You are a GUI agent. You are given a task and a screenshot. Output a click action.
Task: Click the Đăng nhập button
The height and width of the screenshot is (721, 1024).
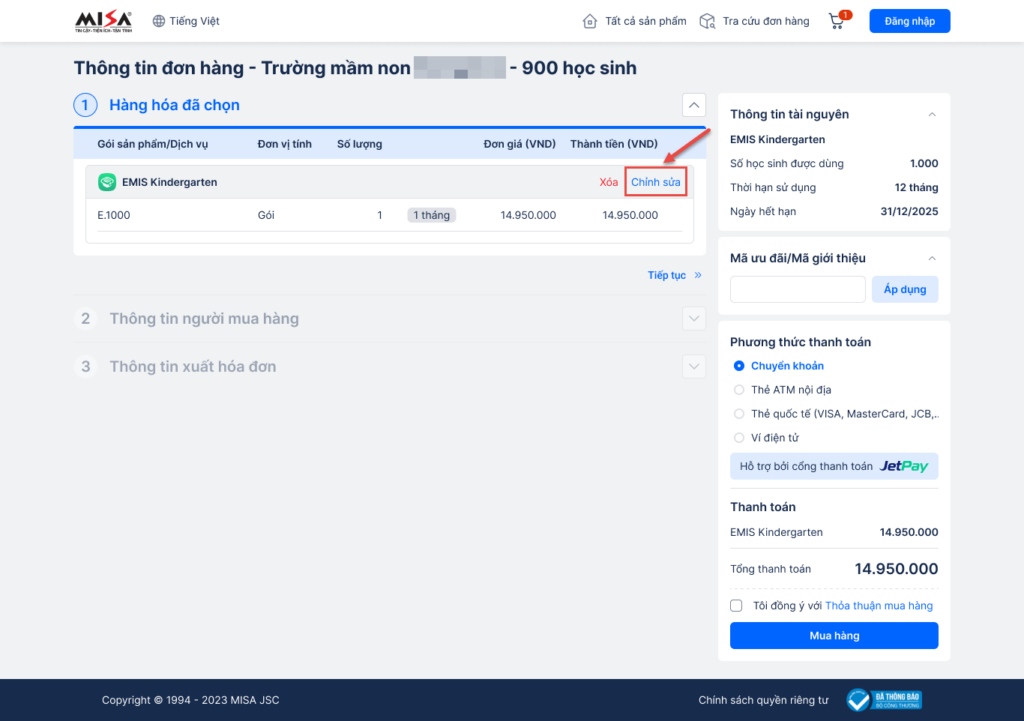[x=910, y=21]
